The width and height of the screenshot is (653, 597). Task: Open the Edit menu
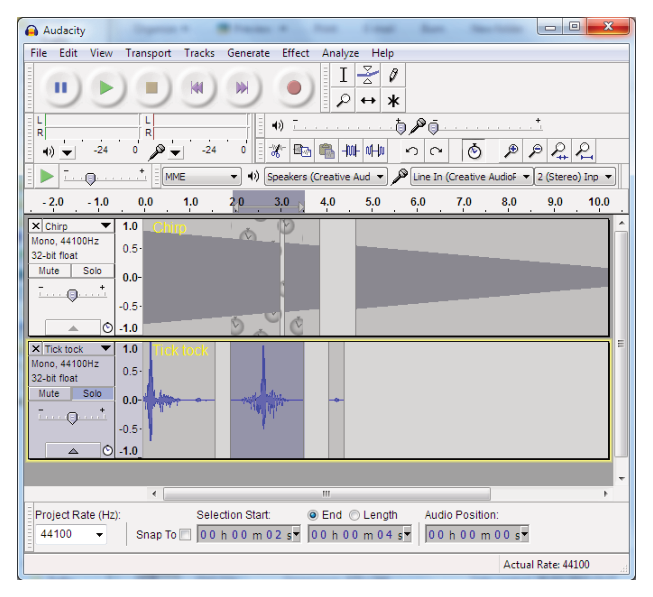coord(68,53)
